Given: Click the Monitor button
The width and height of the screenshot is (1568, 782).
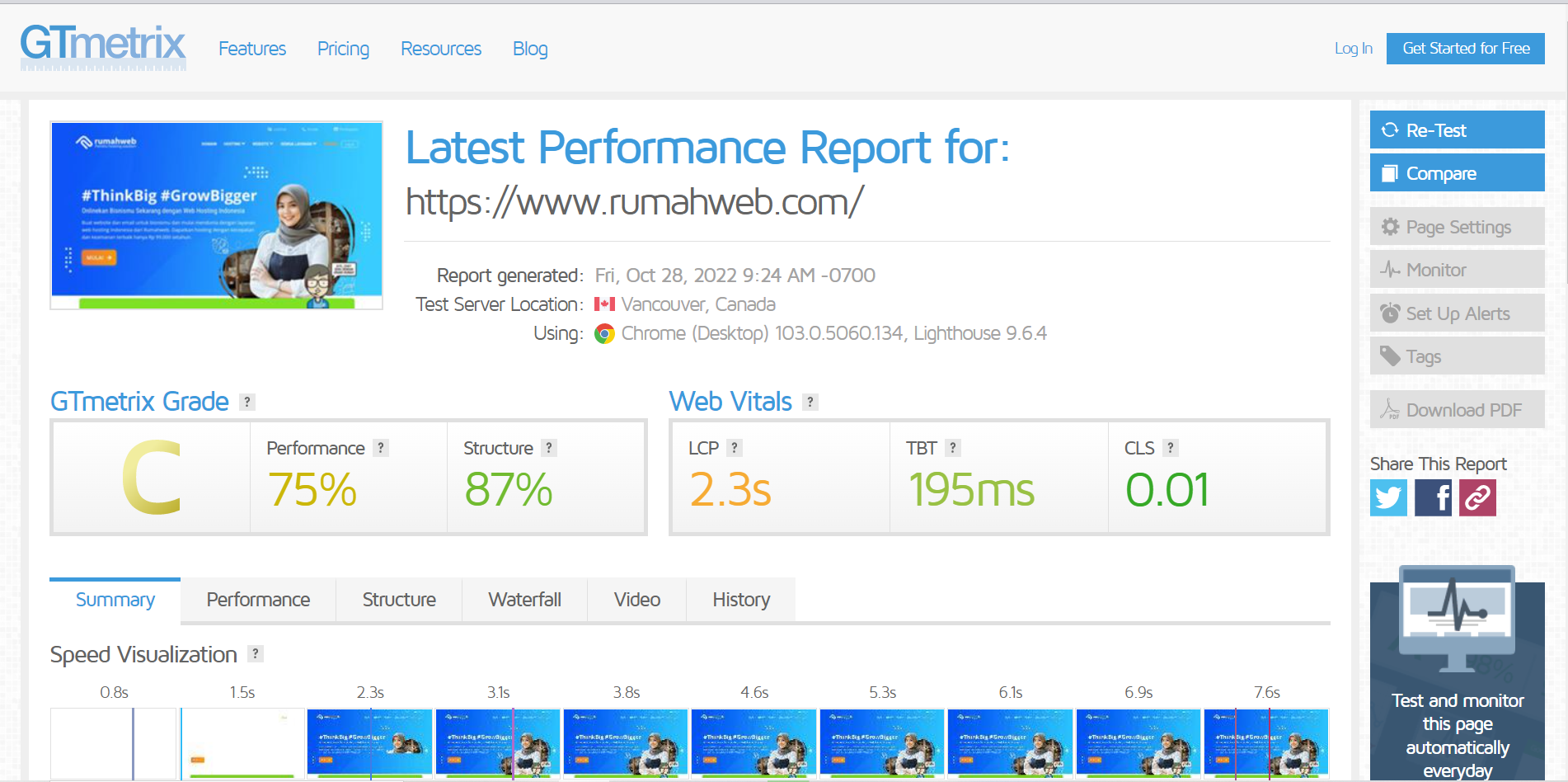Looking at the screenshot, I should pyautogui.click(x=1458, y=270).
